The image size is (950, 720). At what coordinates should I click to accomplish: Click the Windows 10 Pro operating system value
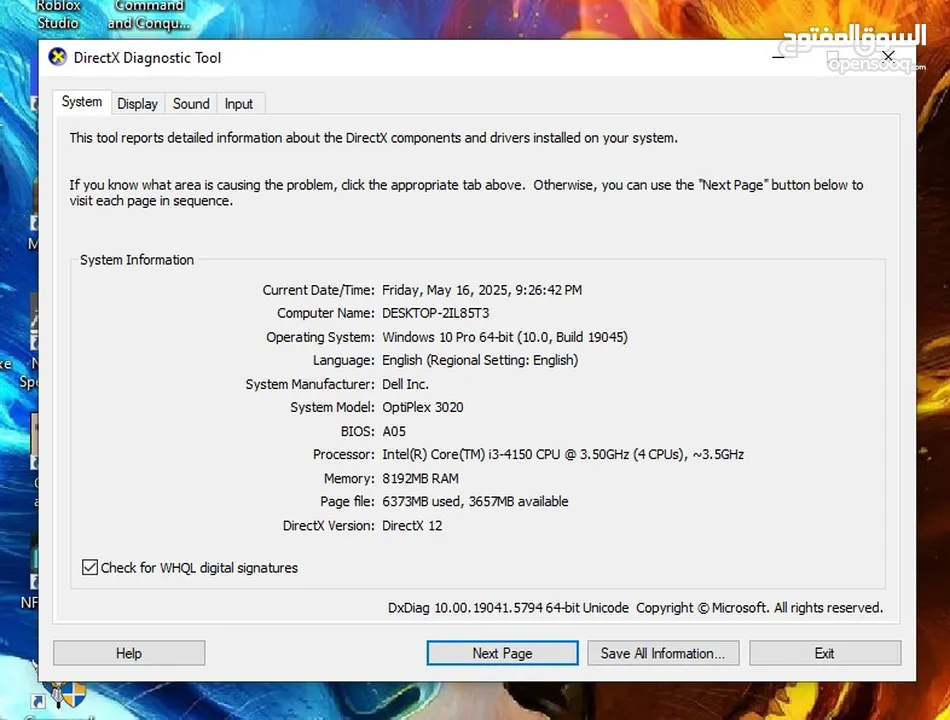click(505, 337)
